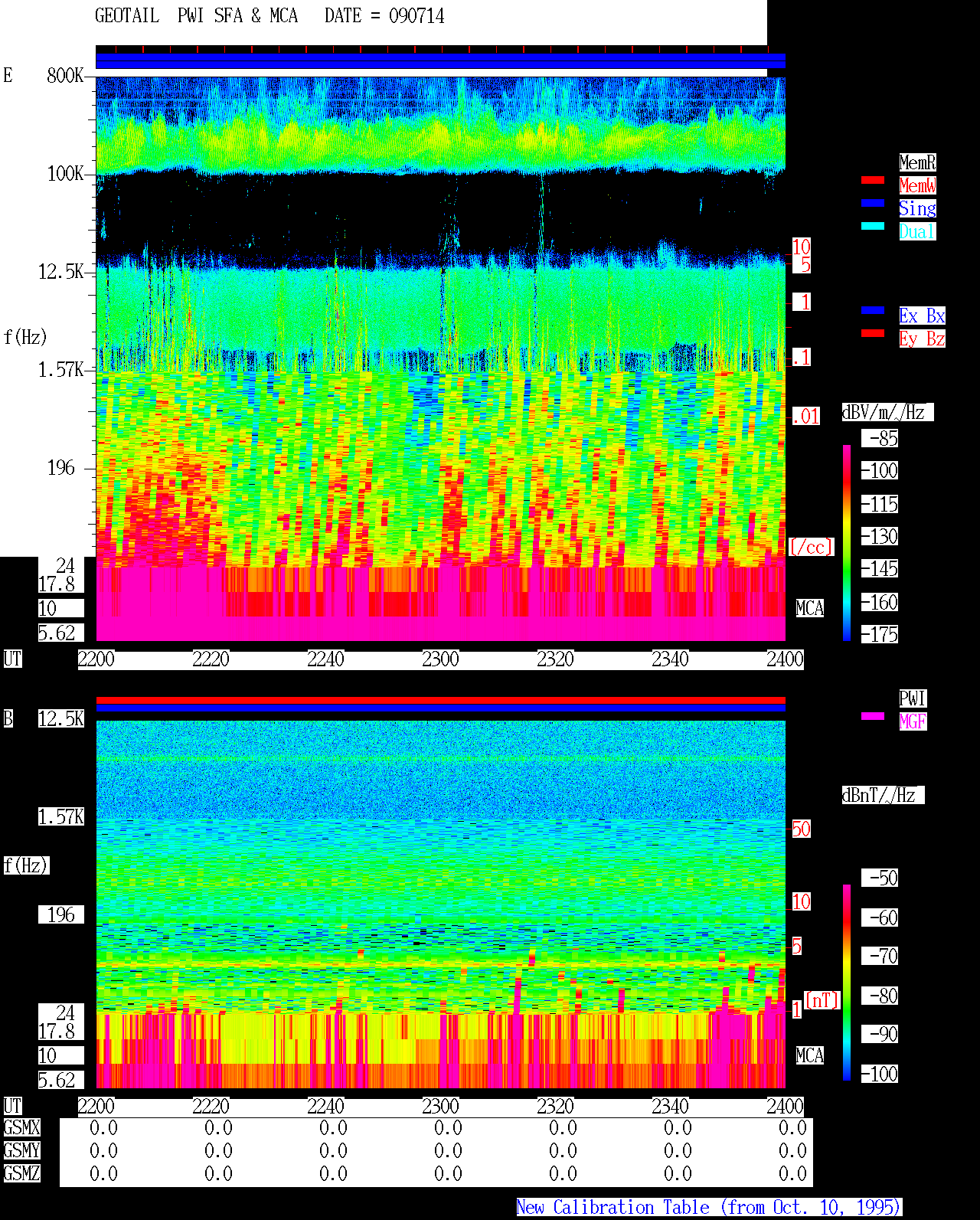Click the 800K frequency label on the E panel
This screenshot has height=1220, width=980.
(65, 76)
